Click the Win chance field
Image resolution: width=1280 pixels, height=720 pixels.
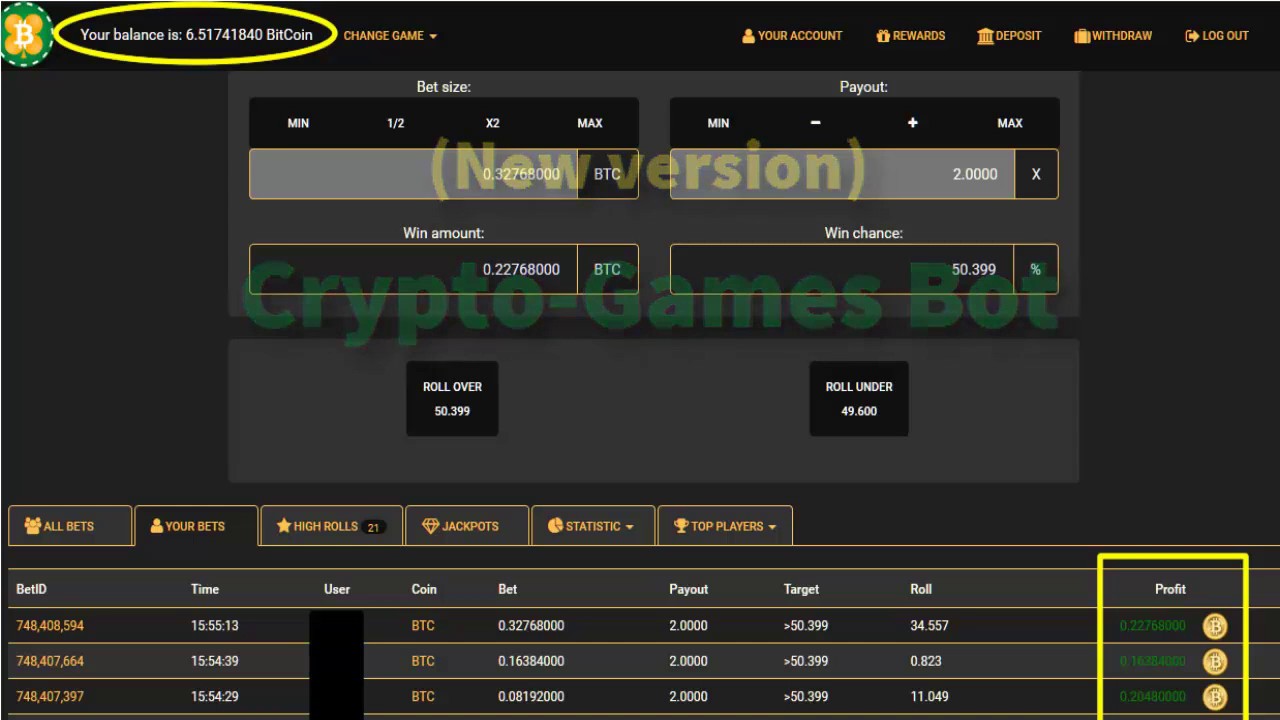click(842, 270)
